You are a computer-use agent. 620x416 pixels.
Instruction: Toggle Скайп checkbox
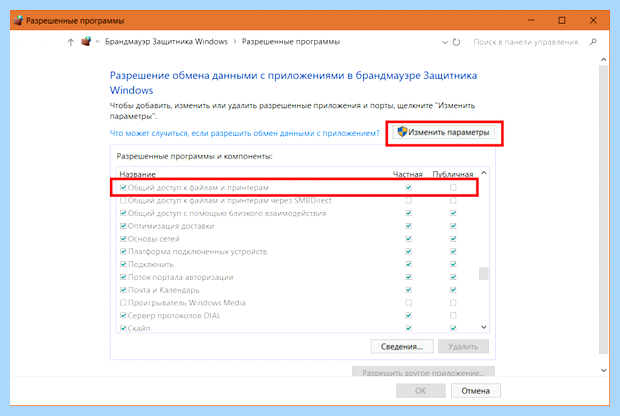click(x=123, y=328)
